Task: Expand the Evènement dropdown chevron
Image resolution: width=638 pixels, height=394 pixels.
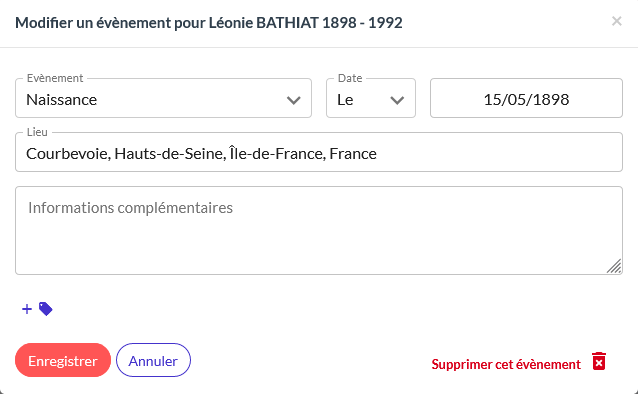Action: (x=293, y=100)
